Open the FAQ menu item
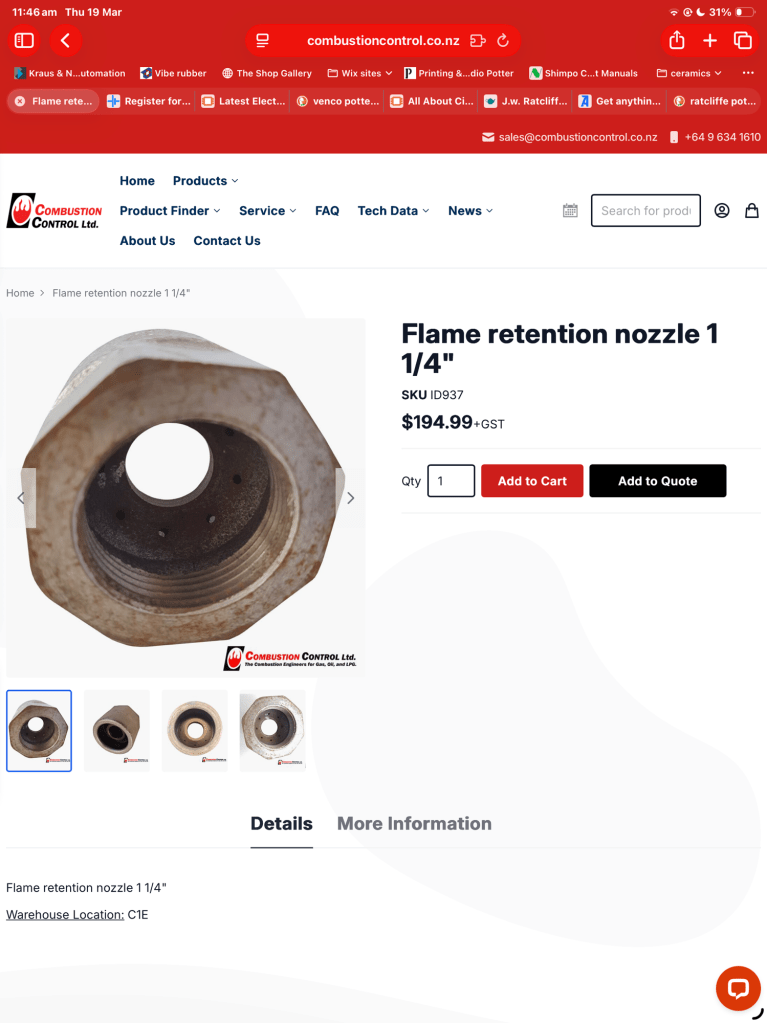The width and height of the screenshot is (767, 1023). 327,211
